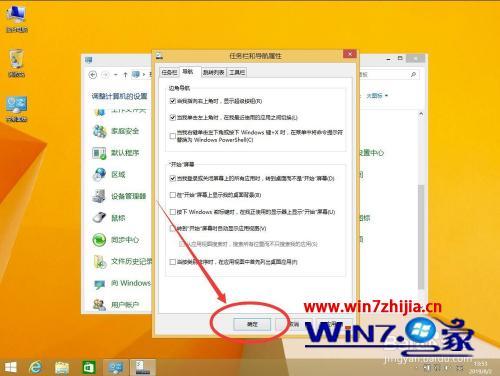Launch Internet Explorer from the taskbar
This screenshot has height=376, width=500.
(35, 367)
